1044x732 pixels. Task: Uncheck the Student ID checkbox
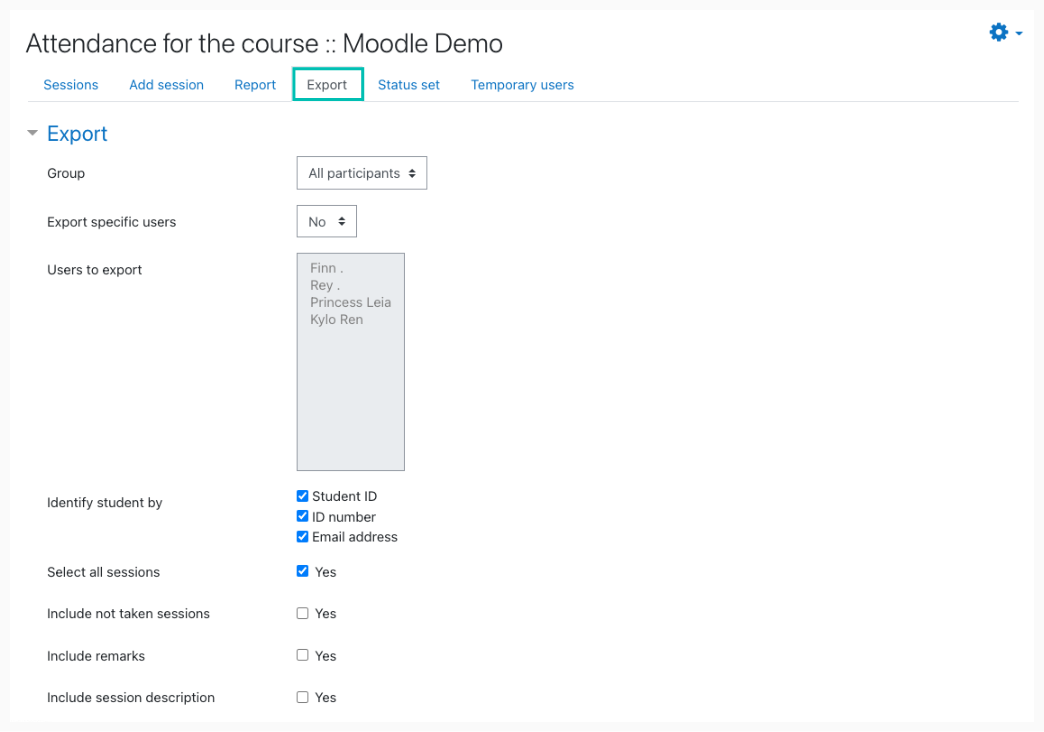click(x=303, y=496)
